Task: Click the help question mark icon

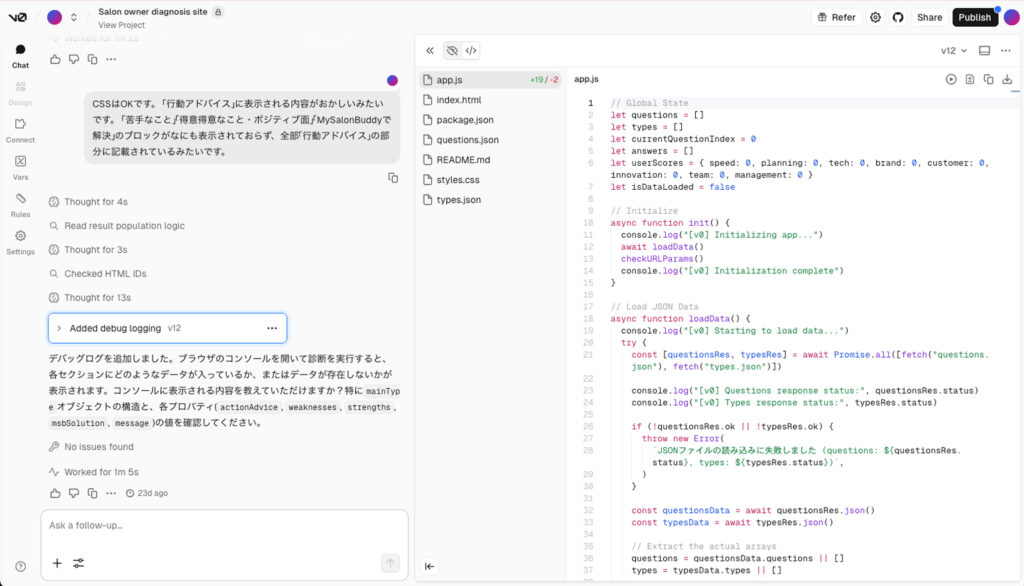Action: 20,566
